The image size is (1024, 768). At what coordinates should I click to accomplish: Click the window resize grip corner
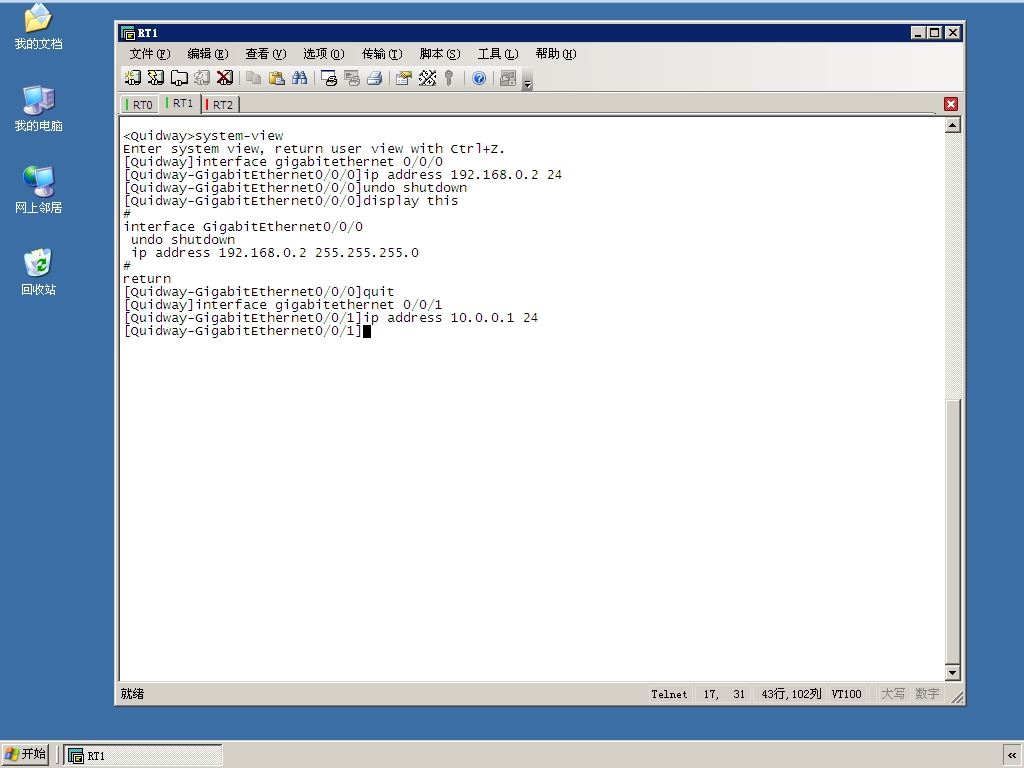click(957, 697)
